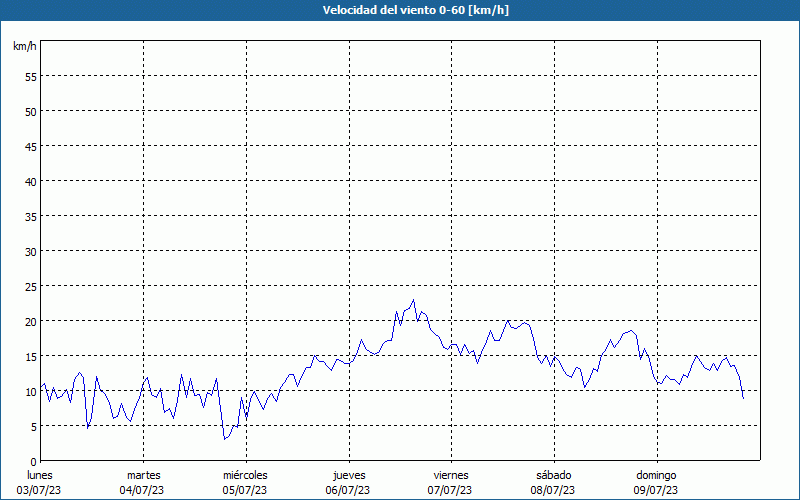The width and height of the screenshot is (800, 500).
Task: Click the date label 08/07/23
Action: pyautogui.click(x=553, y=490)
